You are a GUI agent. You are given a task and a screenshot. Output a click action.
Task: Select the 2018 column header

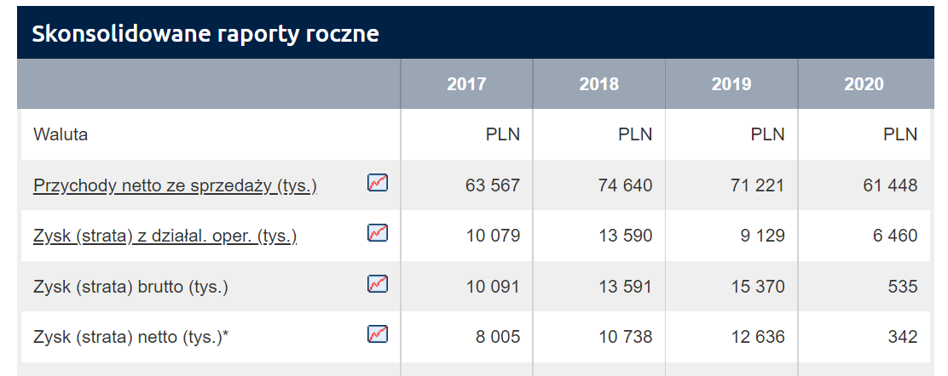[599, 84]
